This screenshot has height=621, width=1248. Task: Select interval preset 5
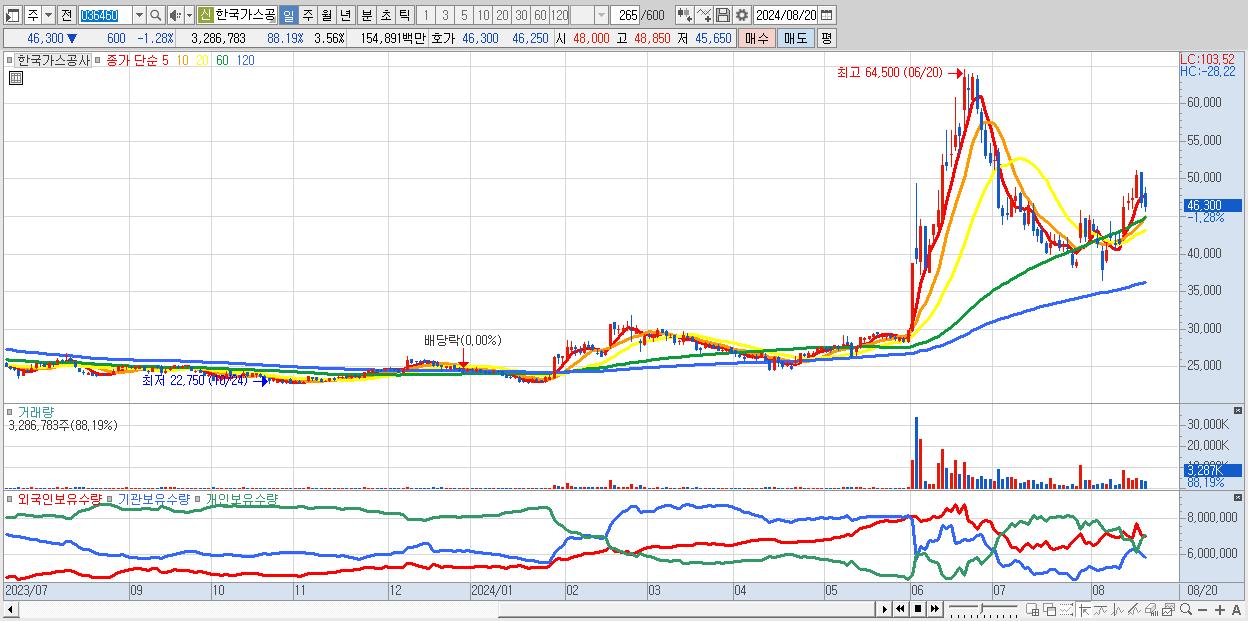coord(464,15)
